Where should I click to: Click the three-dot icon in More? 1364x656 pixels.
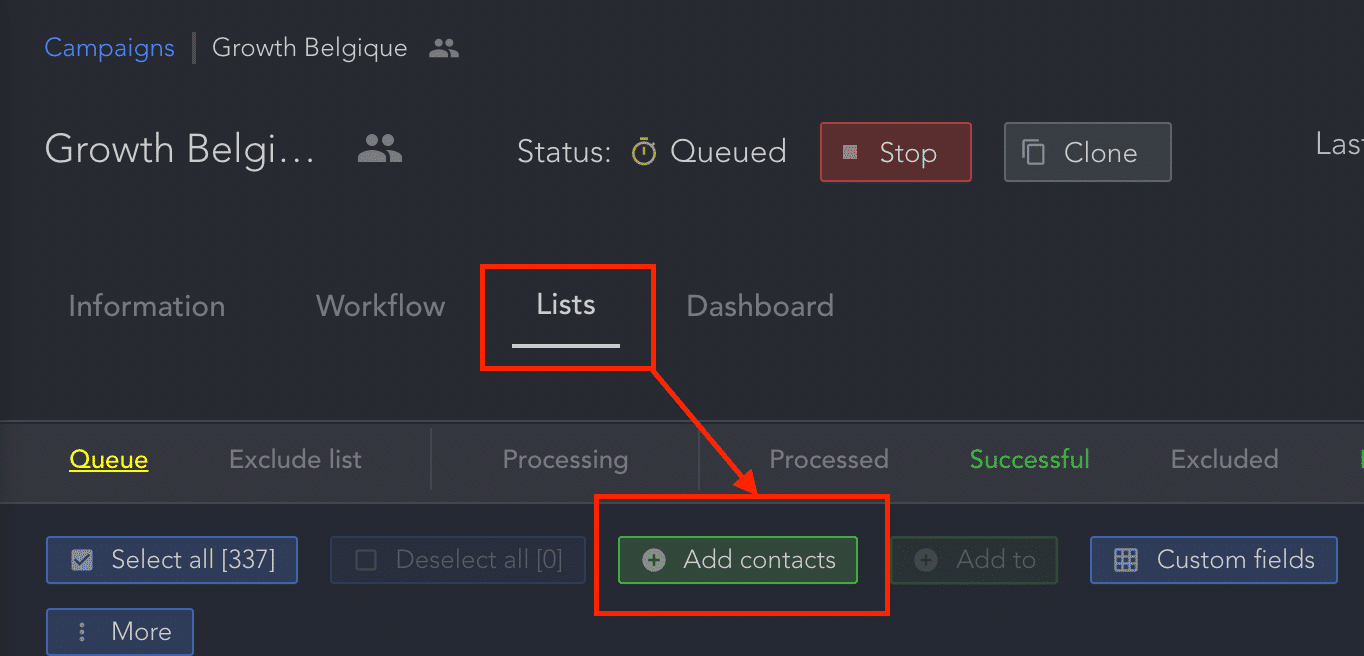click(82, 632)
